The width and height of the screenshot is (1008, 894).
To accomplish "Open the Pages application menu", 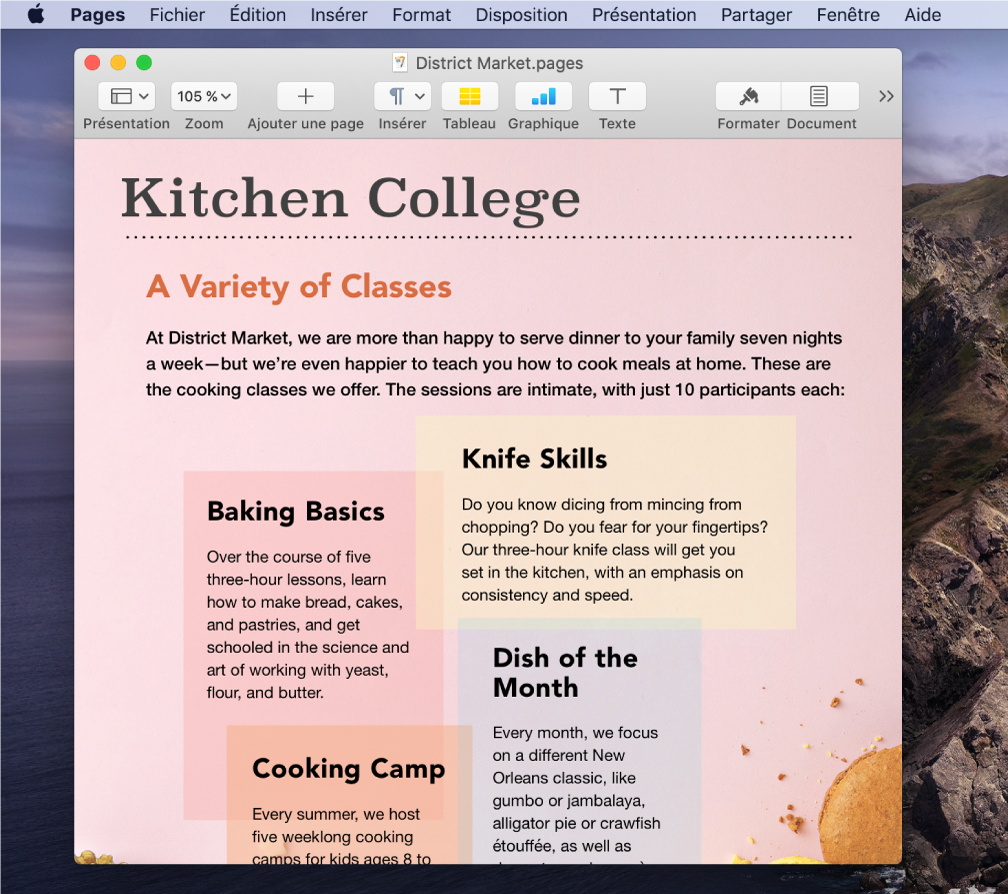I will coord(98,14).
